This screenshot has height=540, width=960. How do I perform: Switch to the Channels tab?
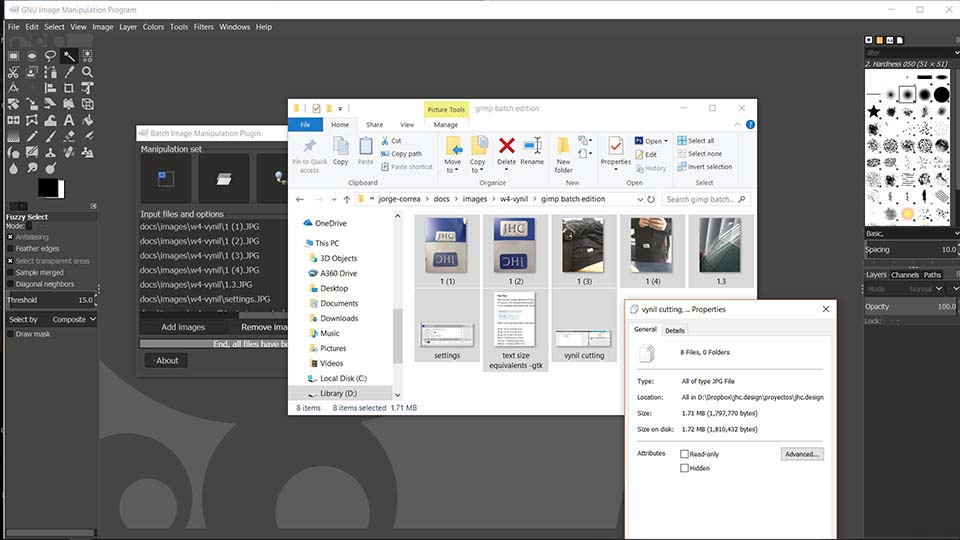[x=905, y=275]
